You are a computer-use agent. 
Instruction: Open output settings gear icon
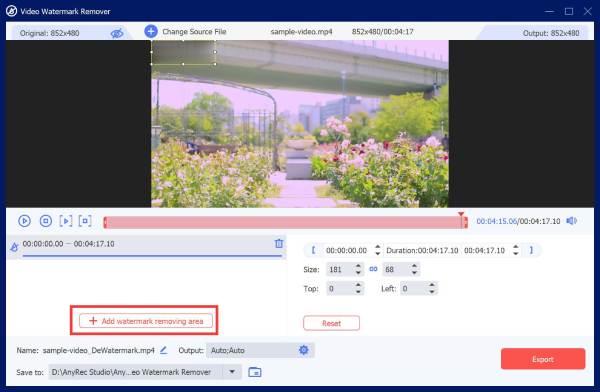pyautogui.click(x=303, y=350)
